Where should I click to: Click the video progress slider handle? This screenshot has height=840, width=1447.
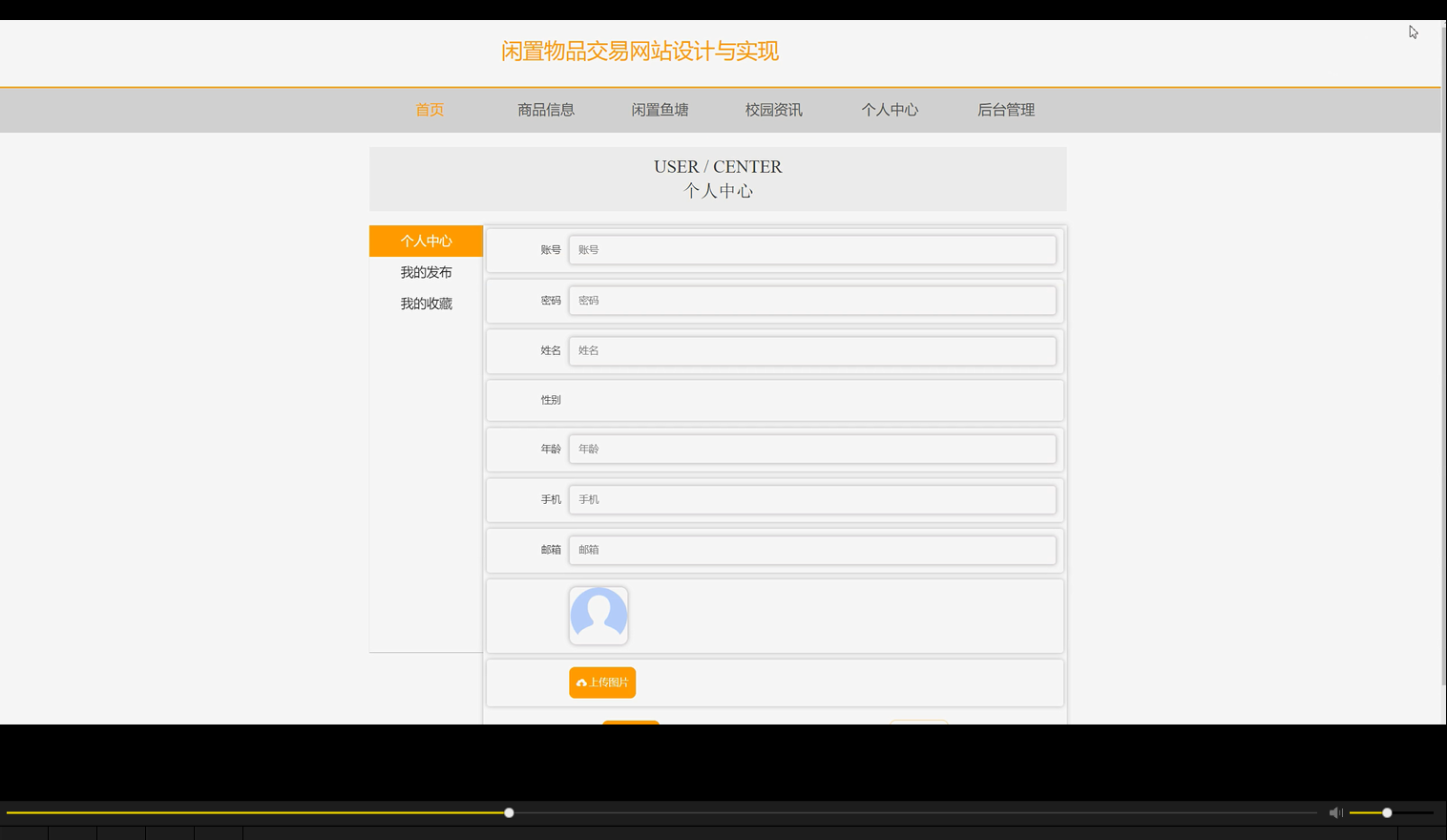pyautogui.click(x=509, y=812)
